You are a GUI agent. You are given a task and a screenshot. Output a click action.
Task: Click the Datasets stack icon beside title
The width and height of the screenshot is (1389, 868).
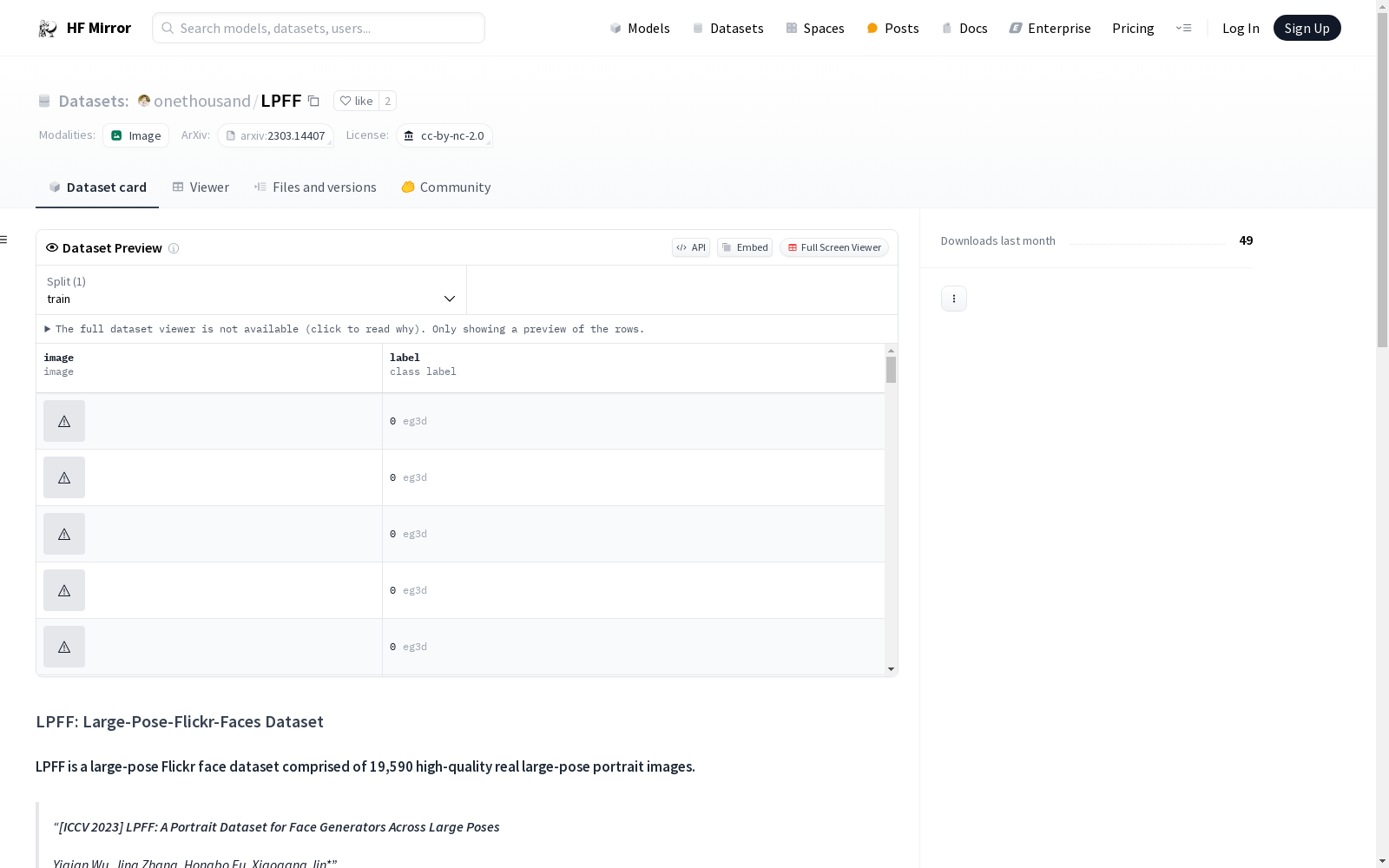[x=44, y=102]
